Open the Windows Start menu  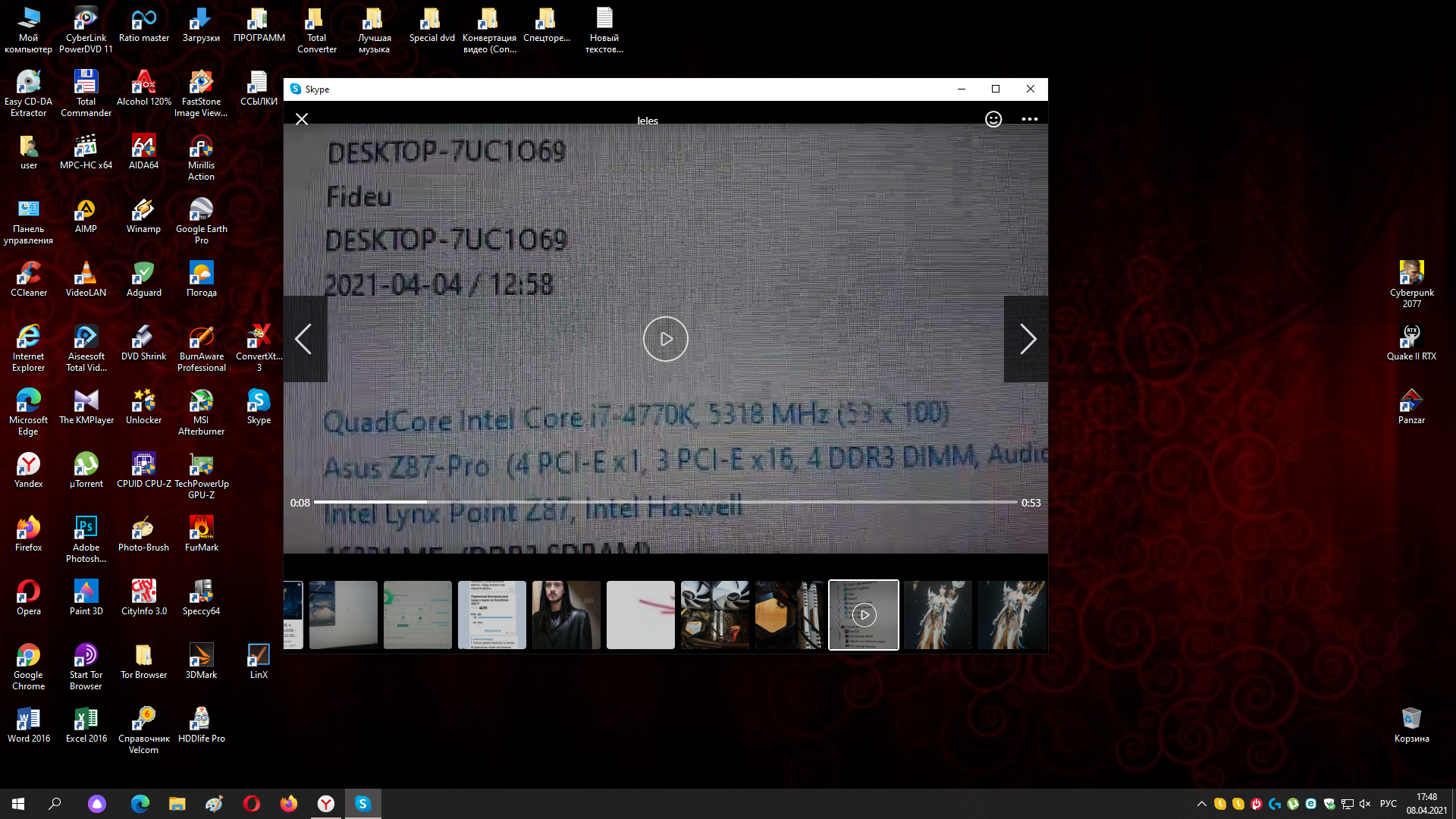point(18,804)
